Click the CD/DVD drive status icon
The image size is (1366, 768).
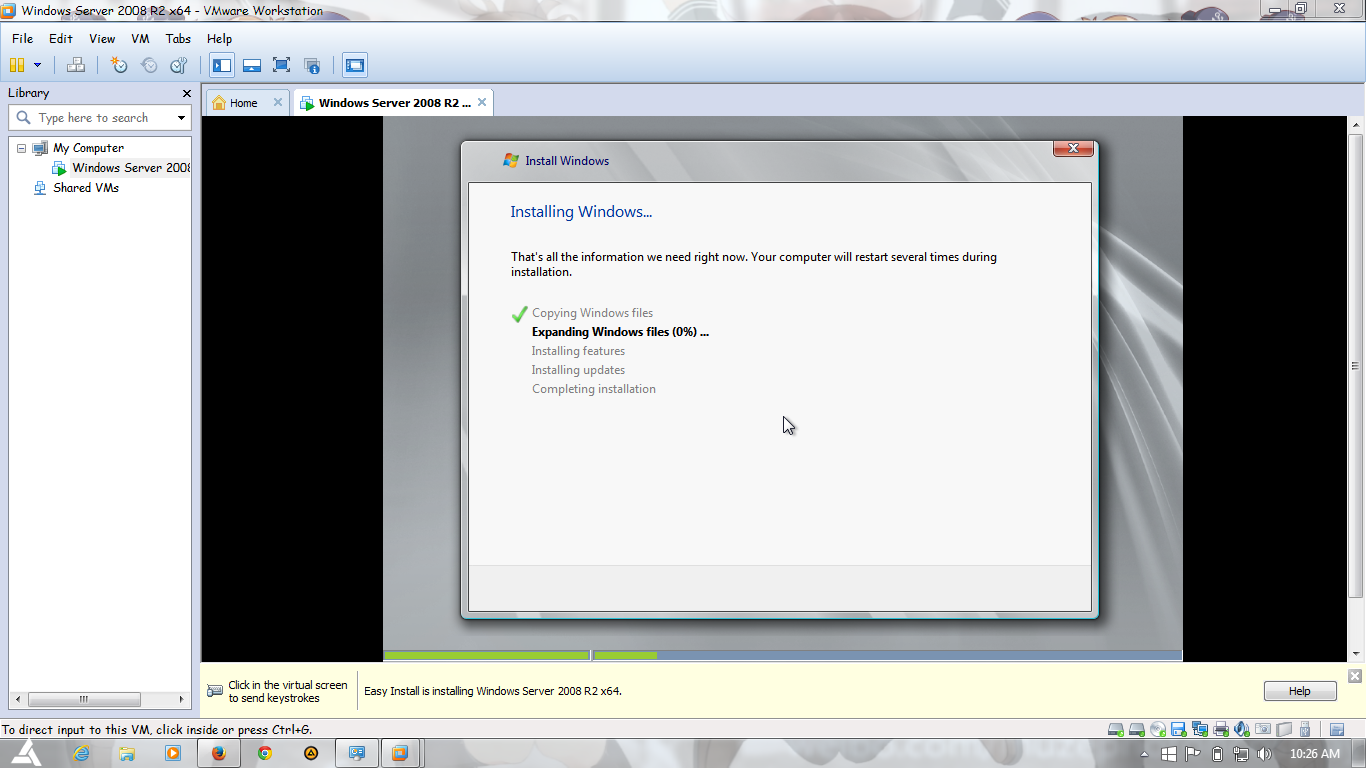tap(1158, 729)
